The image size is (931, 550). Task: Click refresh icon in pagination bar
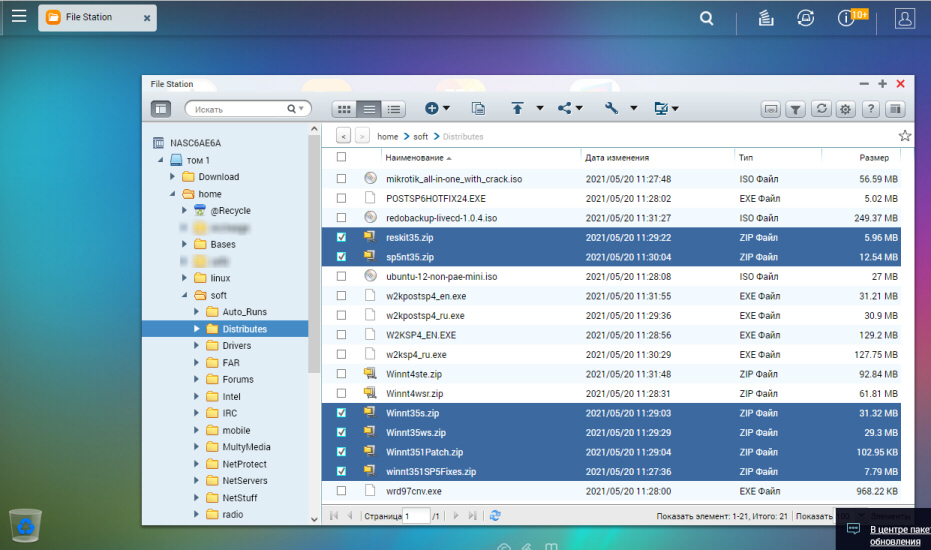point(495,516)
